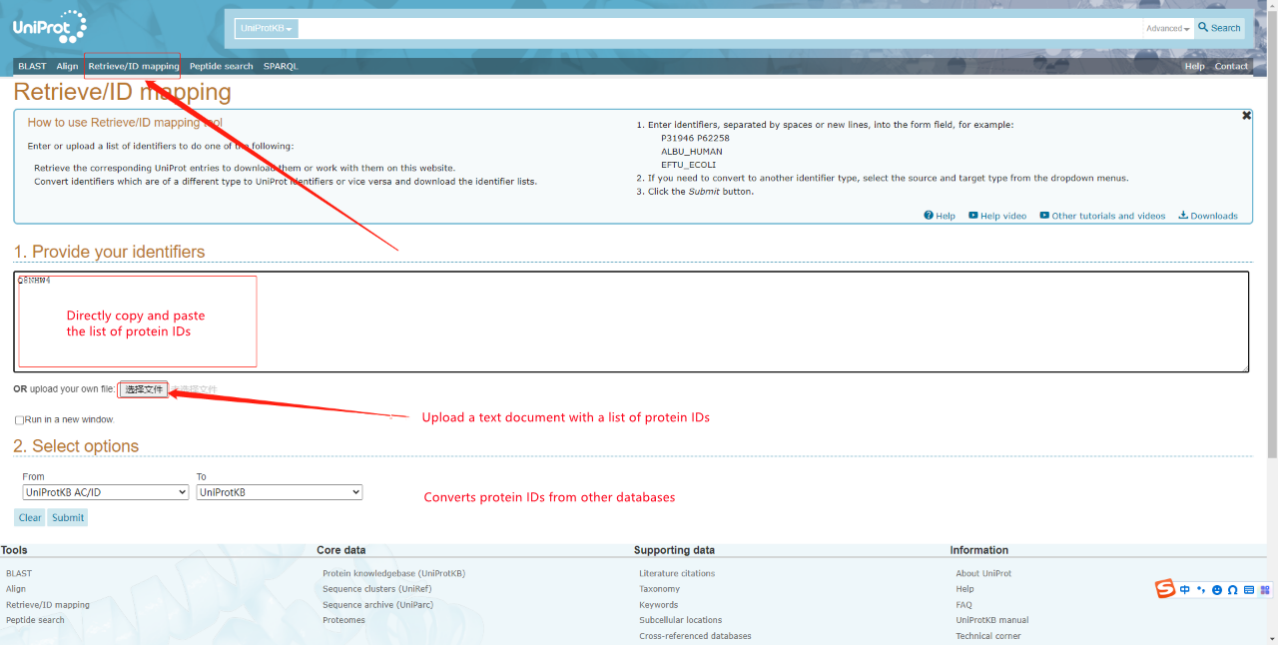This screenshot has width=1279, height=645.
Task: Open Peptide search from navigation bar
Action: [x=221, y=66]
